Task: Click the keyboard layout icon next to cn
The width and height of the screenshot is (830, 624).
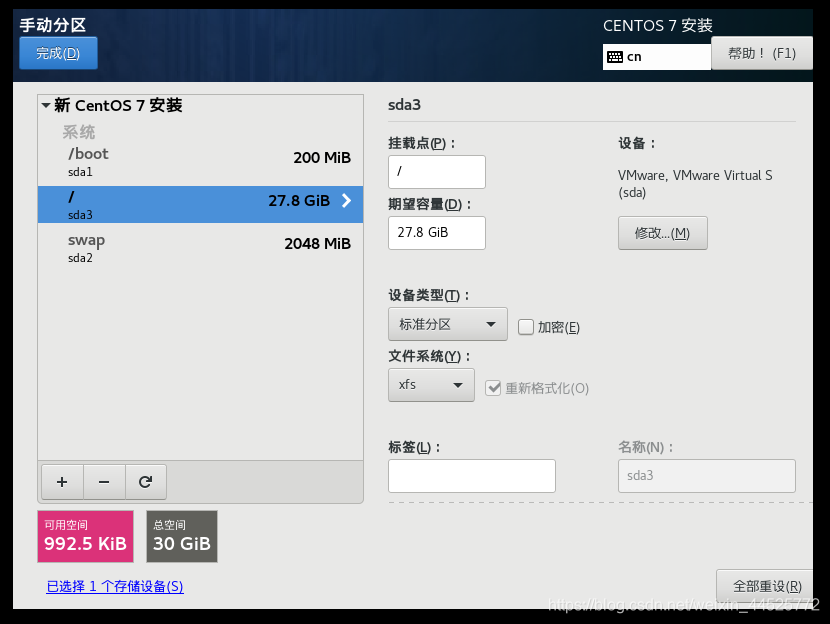Action: 615,57
